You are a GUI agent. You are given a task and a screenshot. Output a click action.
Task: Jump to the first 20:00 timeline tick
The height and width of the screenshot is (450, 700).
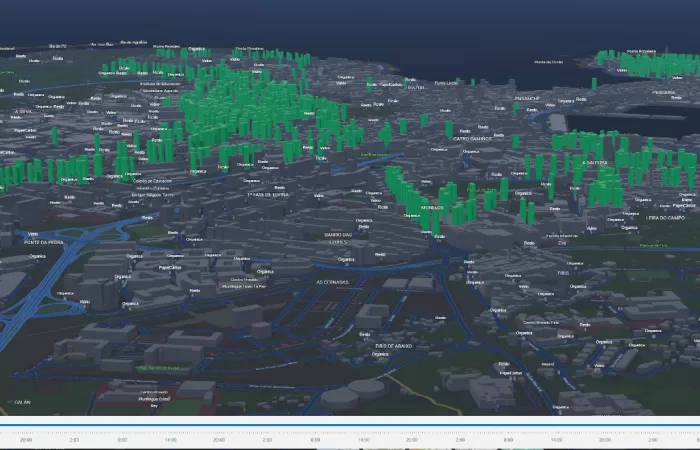coord(26,439)
